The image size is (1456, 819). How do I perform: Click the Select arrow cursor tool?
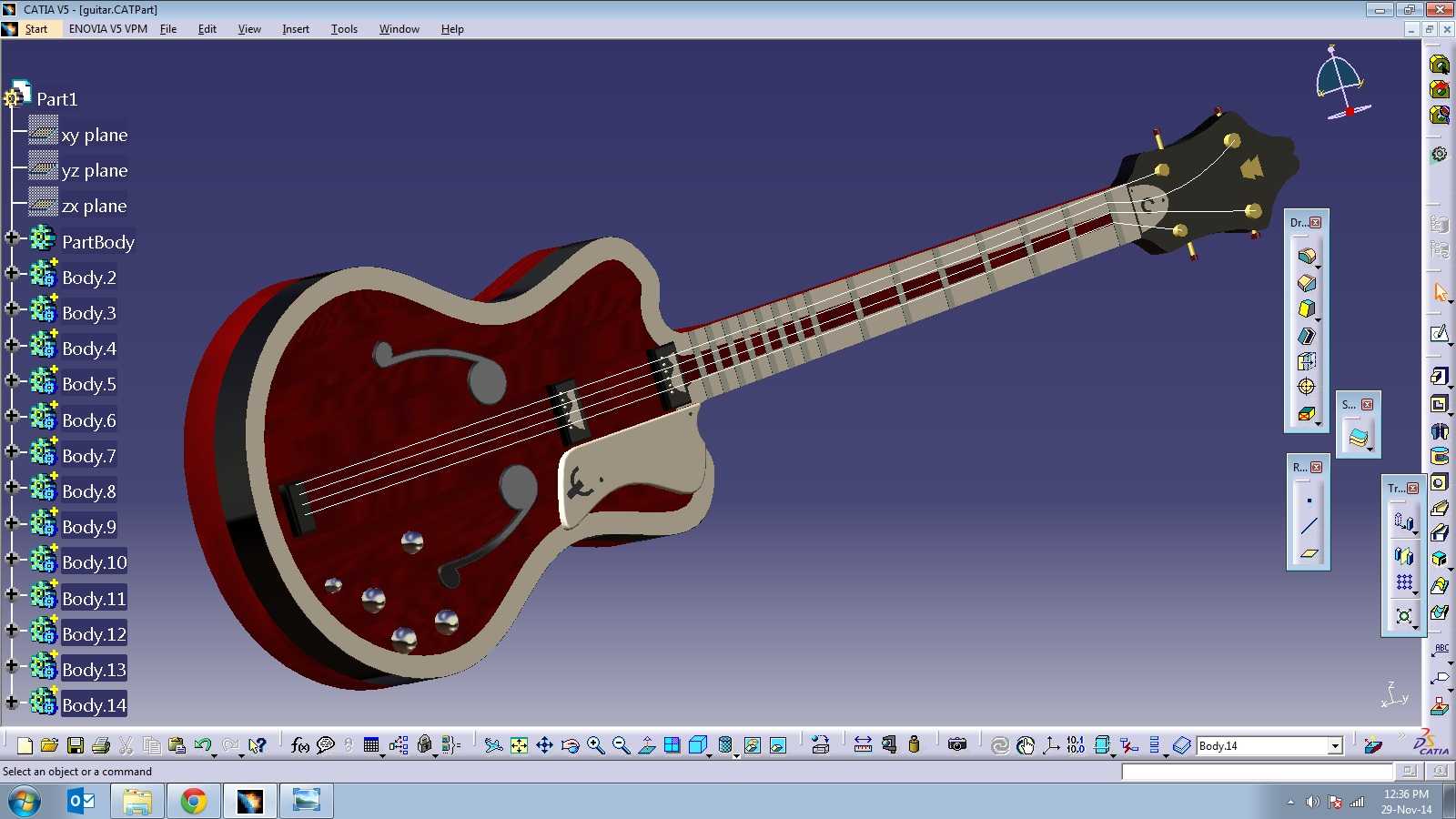(x=1440, y=292)
